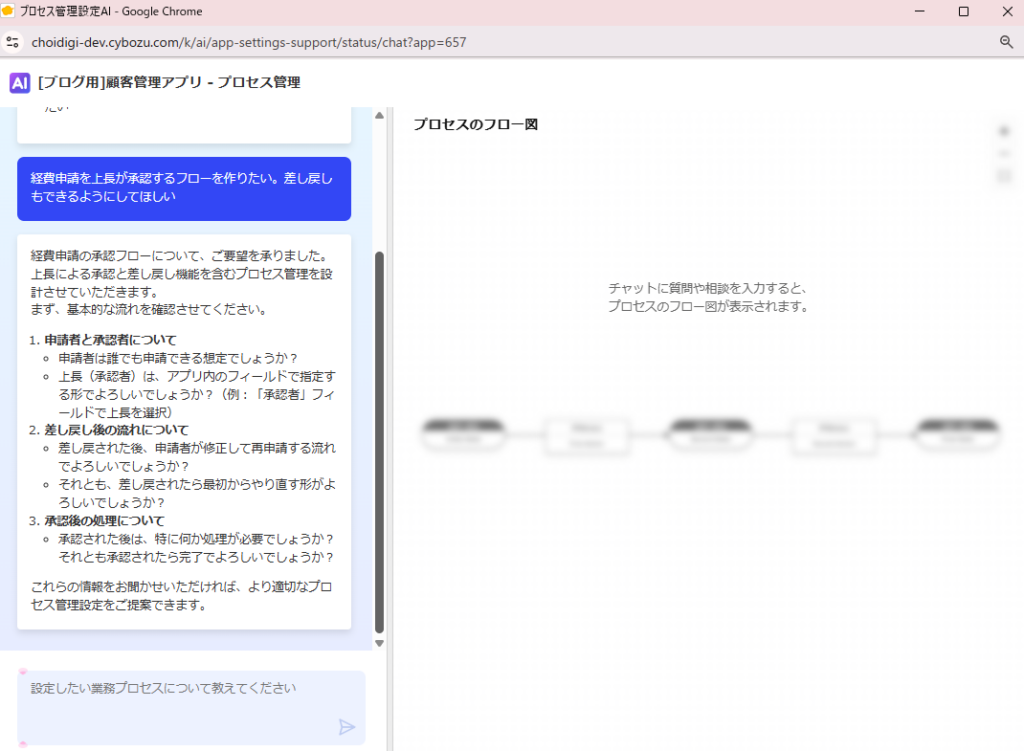This screenshot has height=751, width=1024.
Task: Click the プロセスのフロー図 heading
Action: [x=476, y=124]
